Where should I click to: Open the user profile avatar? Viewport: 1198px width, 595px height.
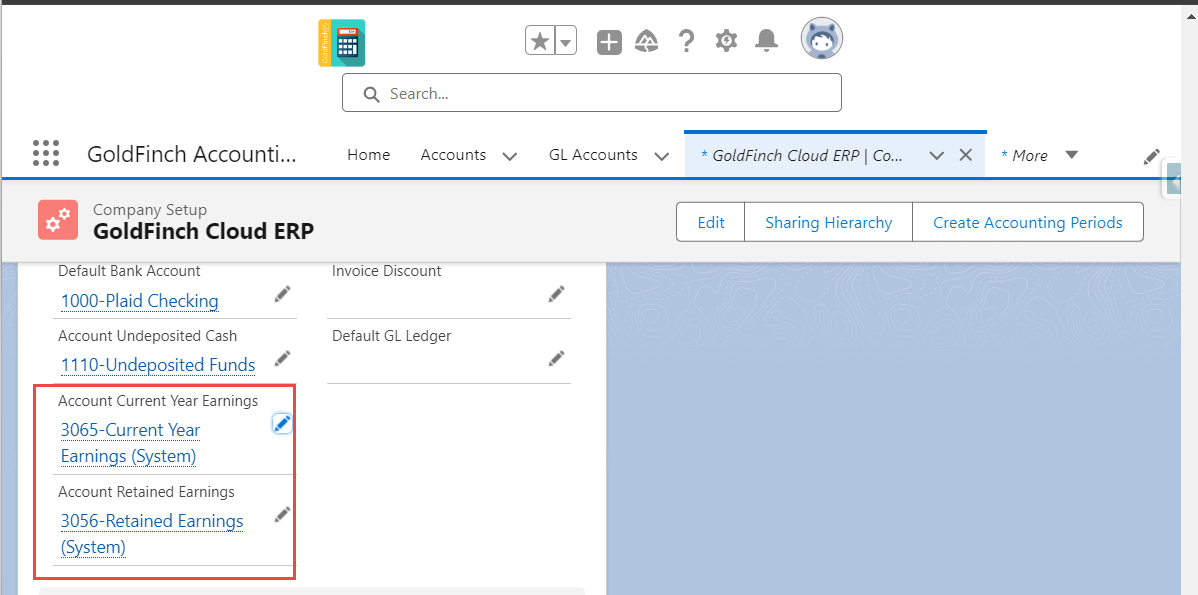(821, 38)
